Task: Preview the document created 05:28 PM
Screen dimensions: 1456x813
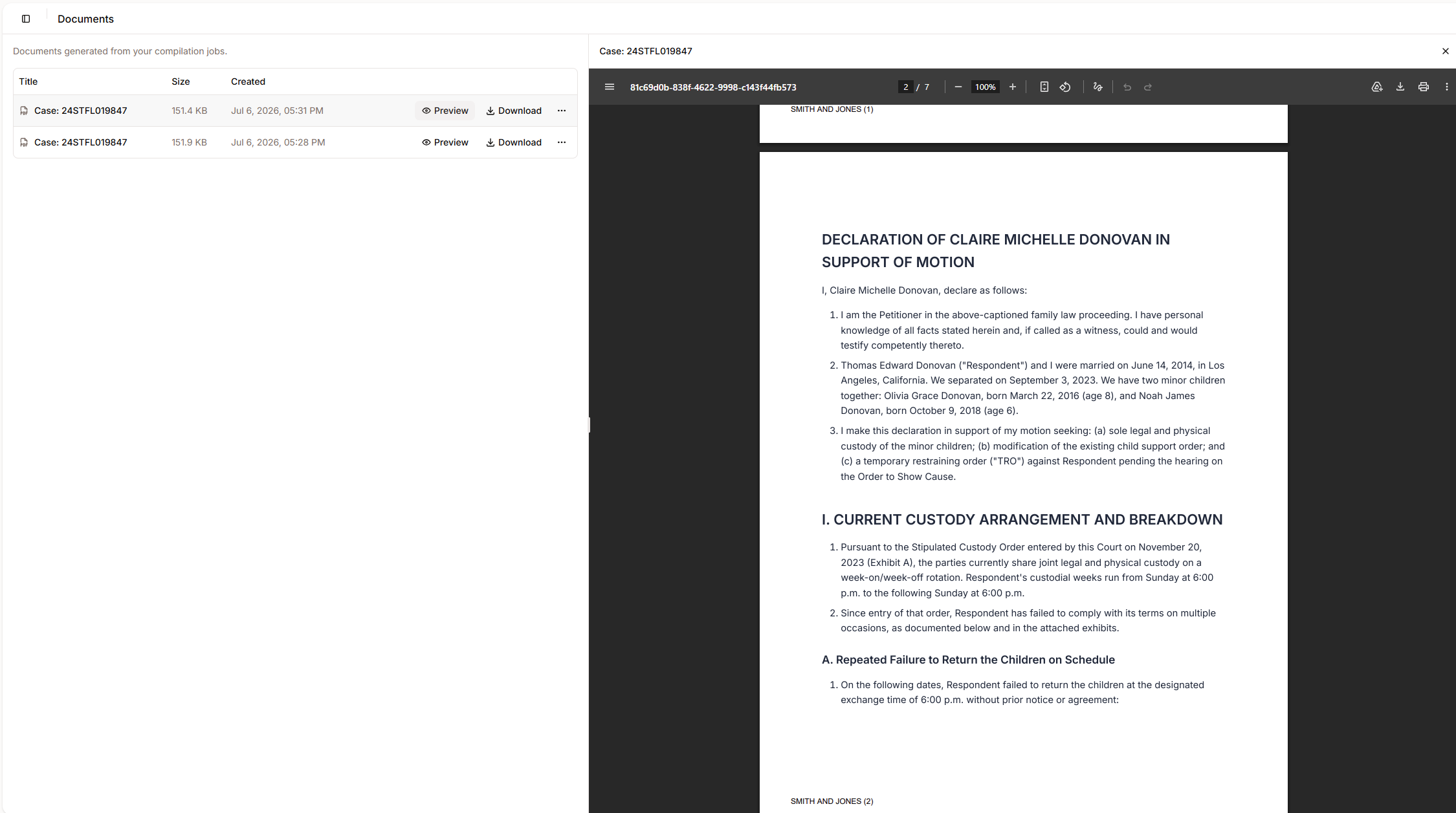Action: click(x=445, y=142)
